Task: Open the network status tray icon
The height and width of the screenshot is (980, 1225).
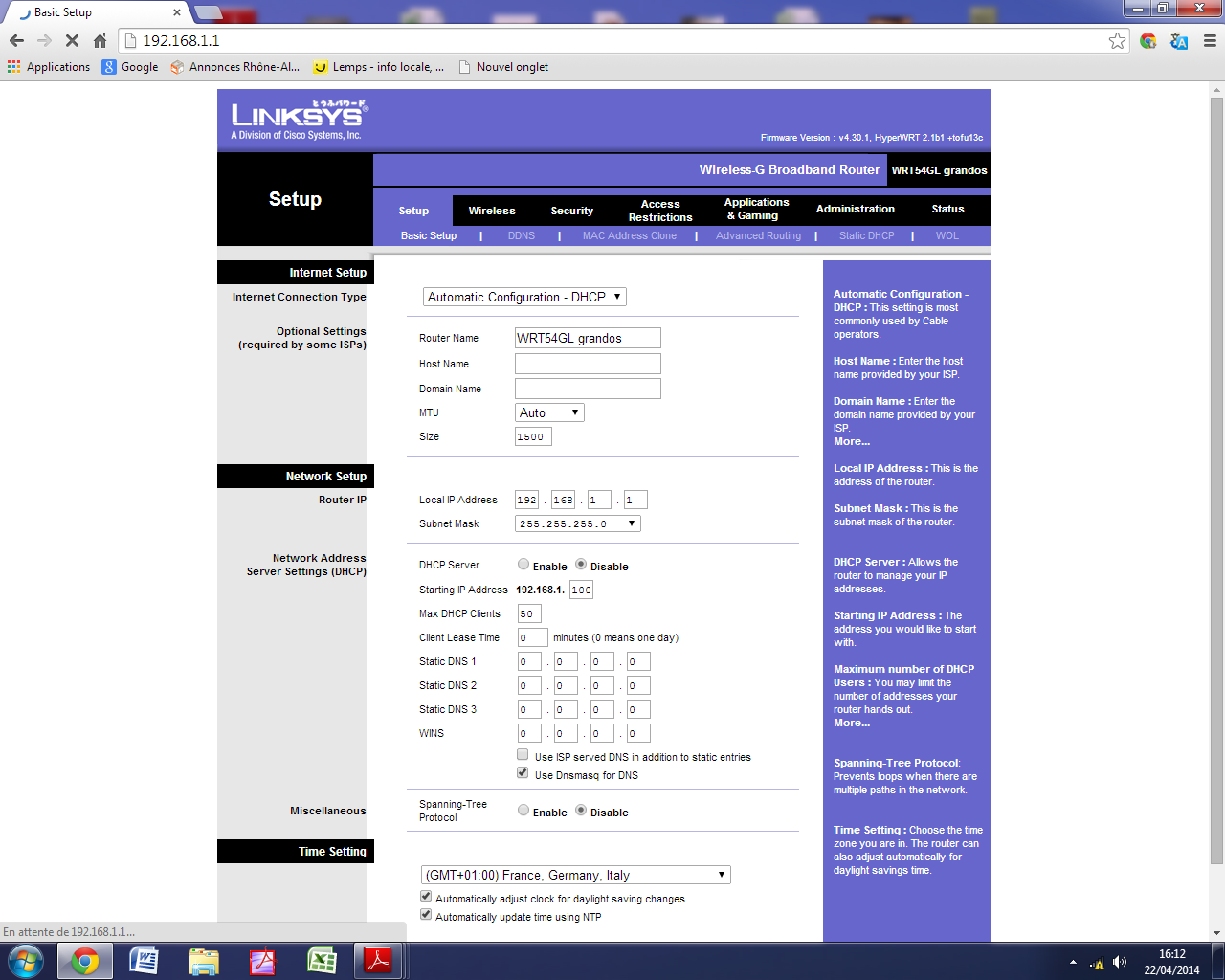Action: coord(1097,963)
